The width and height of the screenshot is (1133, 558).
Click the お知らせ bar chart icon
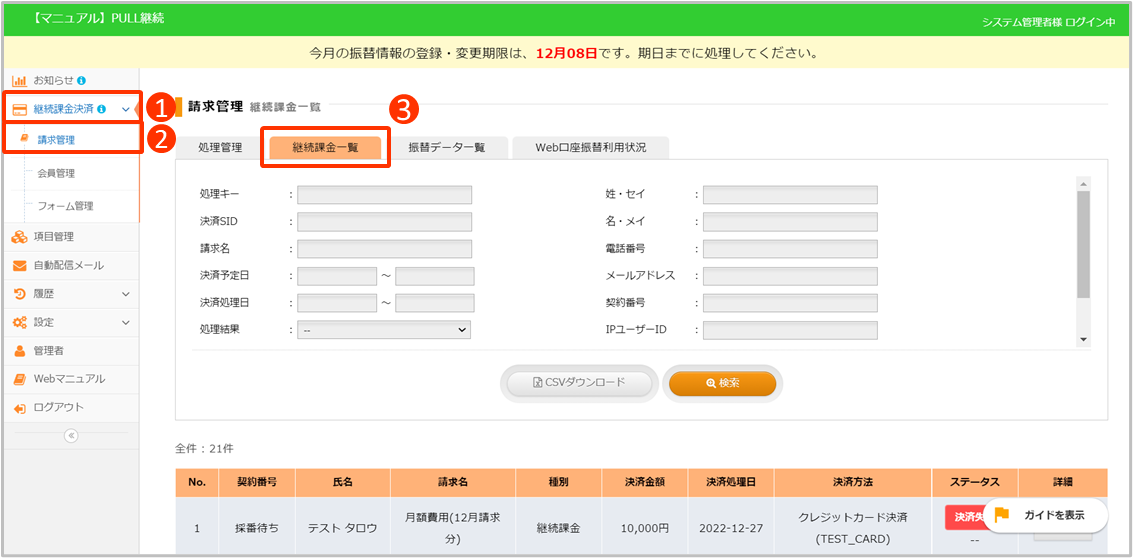tap(19, 80)
